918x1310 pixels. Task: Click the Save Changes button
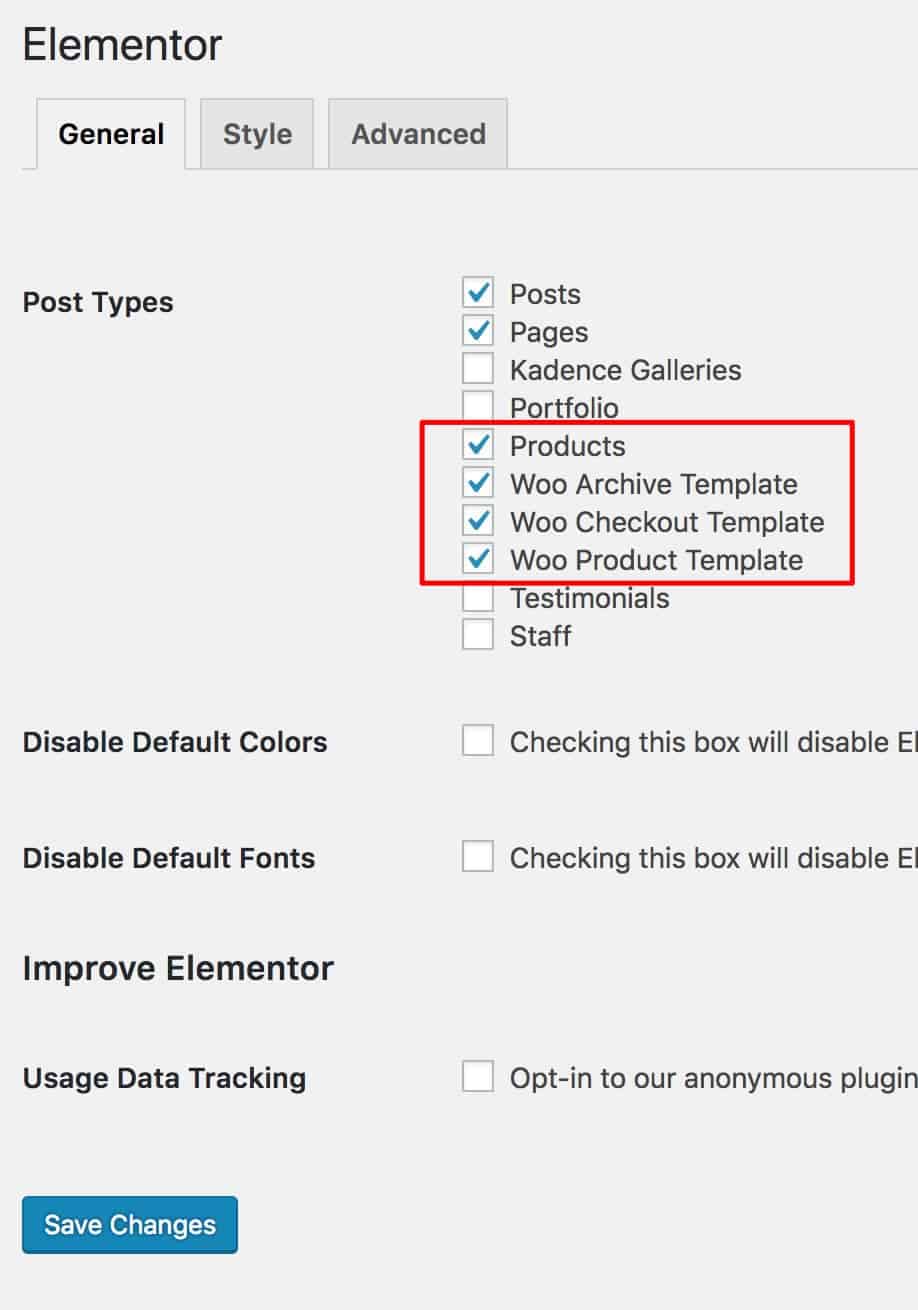coord(130,1225)
